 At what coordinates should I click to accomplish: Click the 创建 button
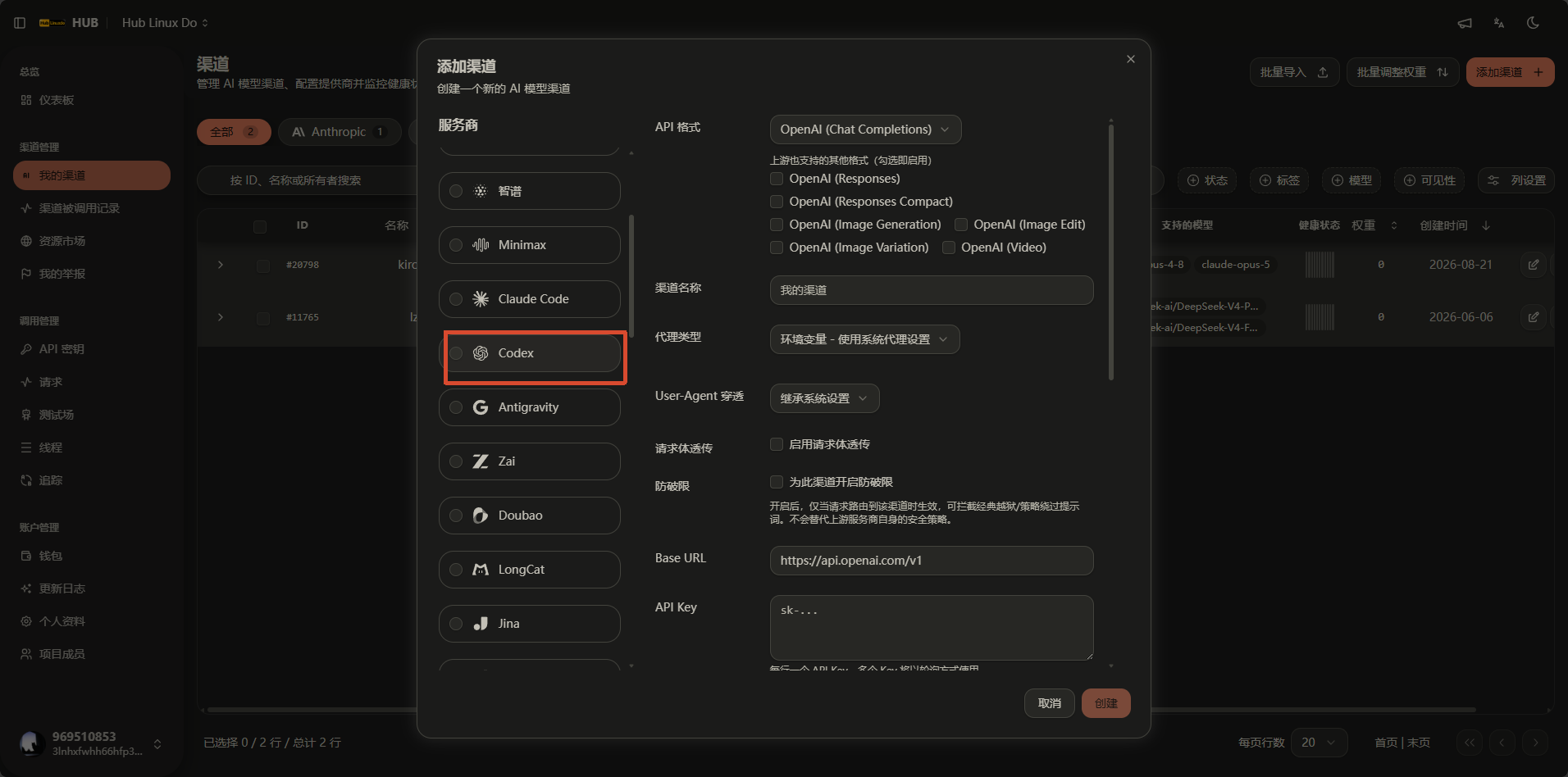pyautogui.click(x=1106, y=703)
